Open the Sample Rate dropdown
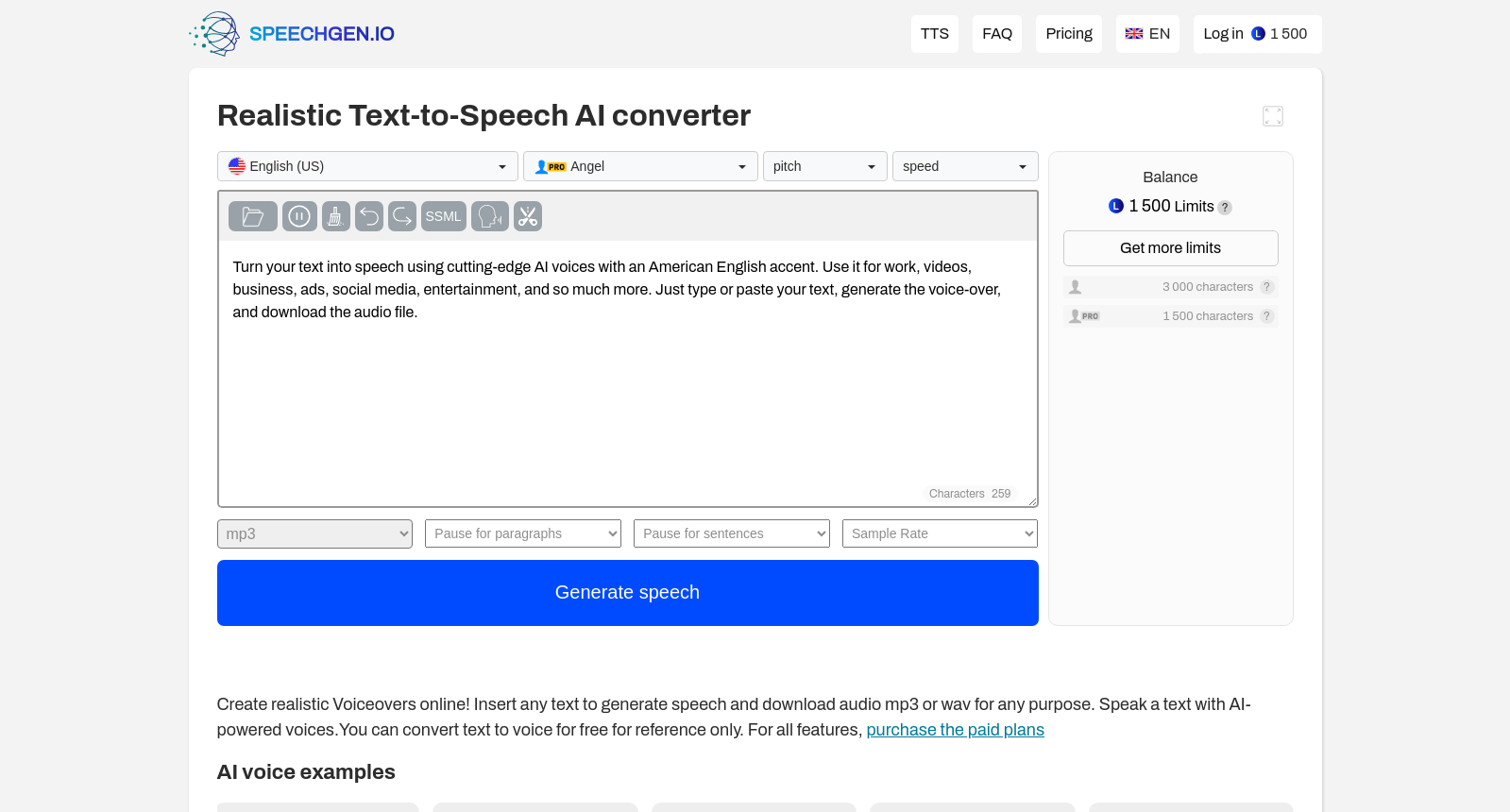The width and height of the screenshot is (1510, 812). click(x=940, y=533)
